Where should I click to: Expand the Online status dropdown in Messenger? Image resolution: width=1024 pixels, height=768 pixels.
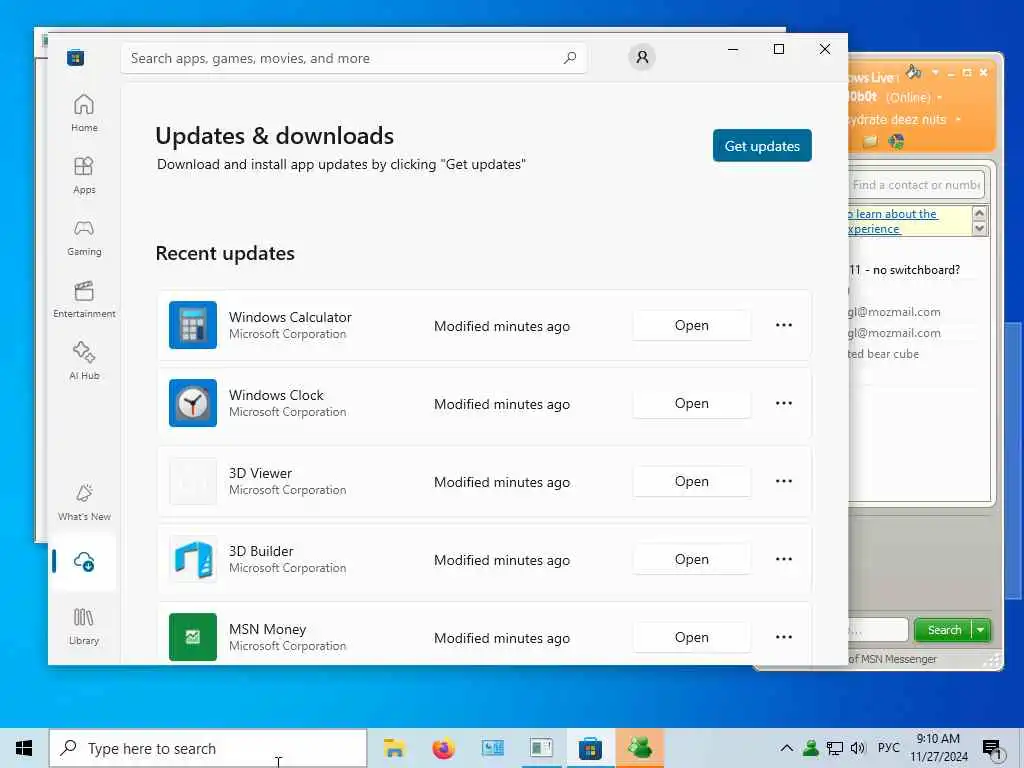(940, 98)
